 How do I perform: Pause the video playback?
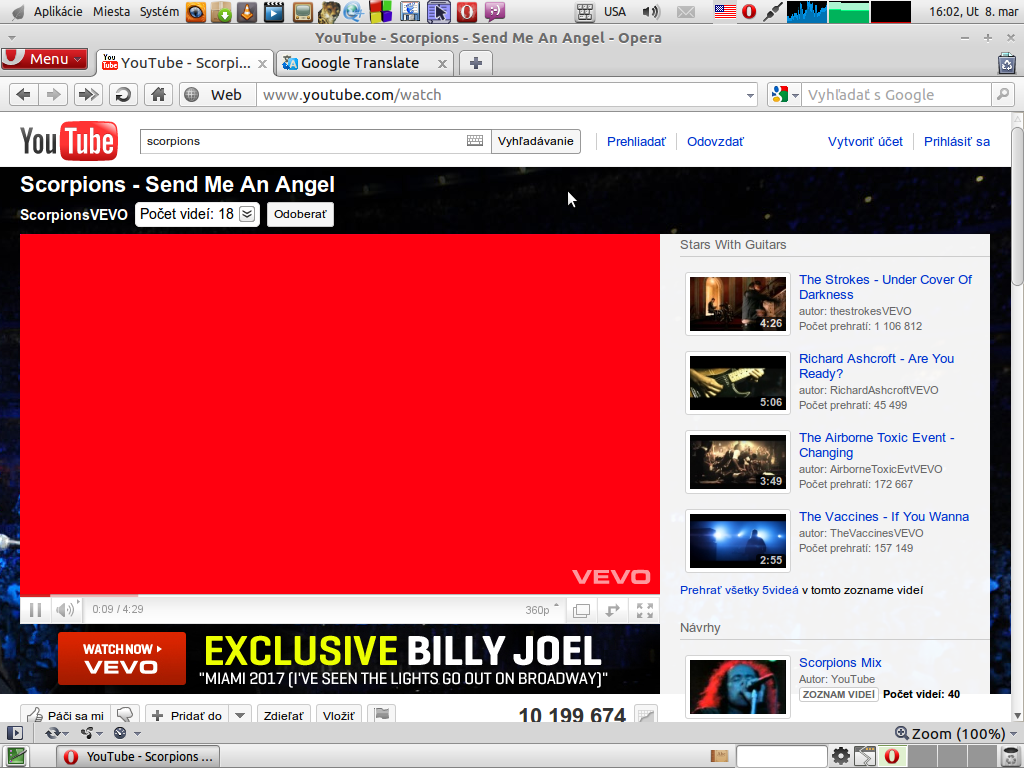(x=35, y=609)
